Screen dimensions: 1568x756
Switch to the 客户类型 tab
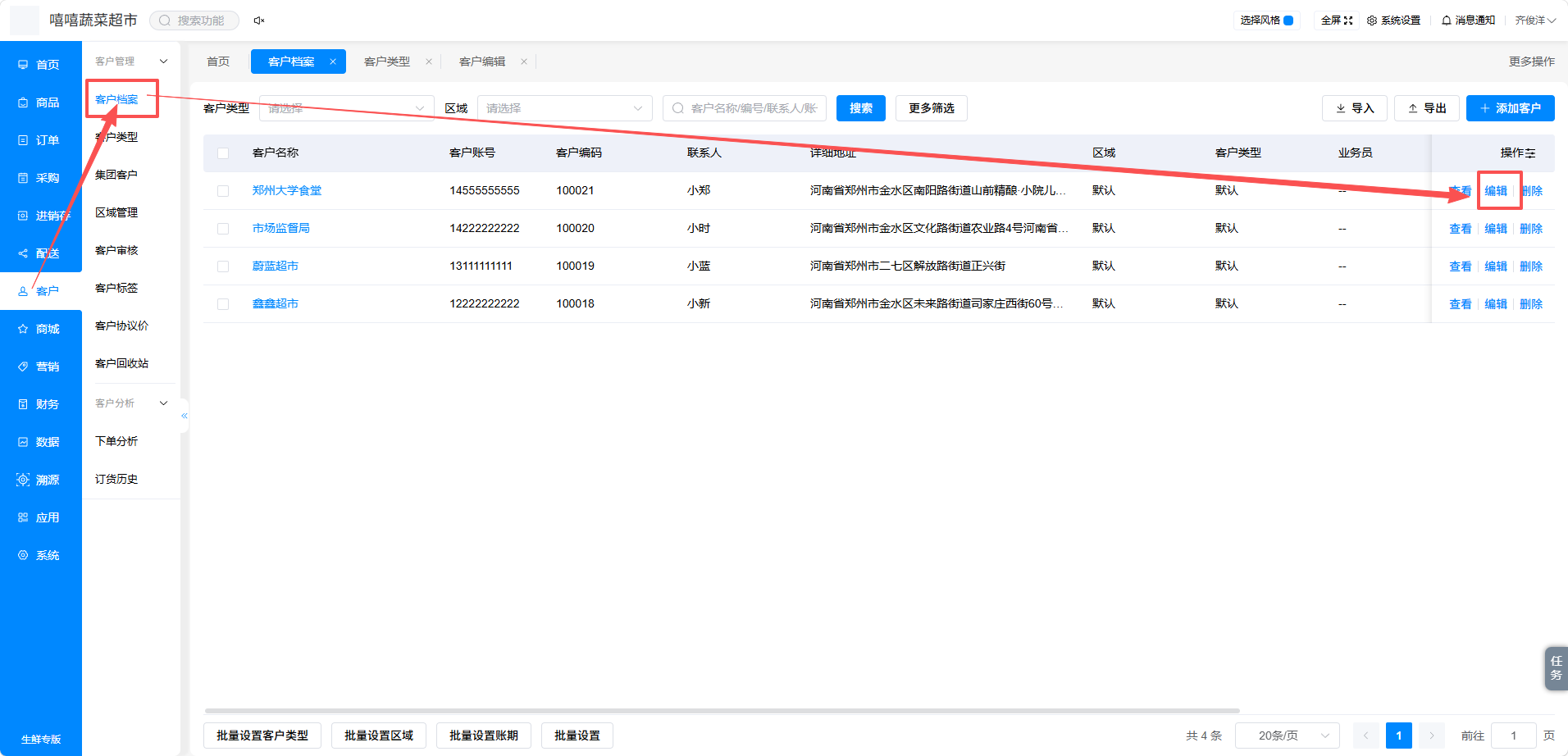[387, 61]
